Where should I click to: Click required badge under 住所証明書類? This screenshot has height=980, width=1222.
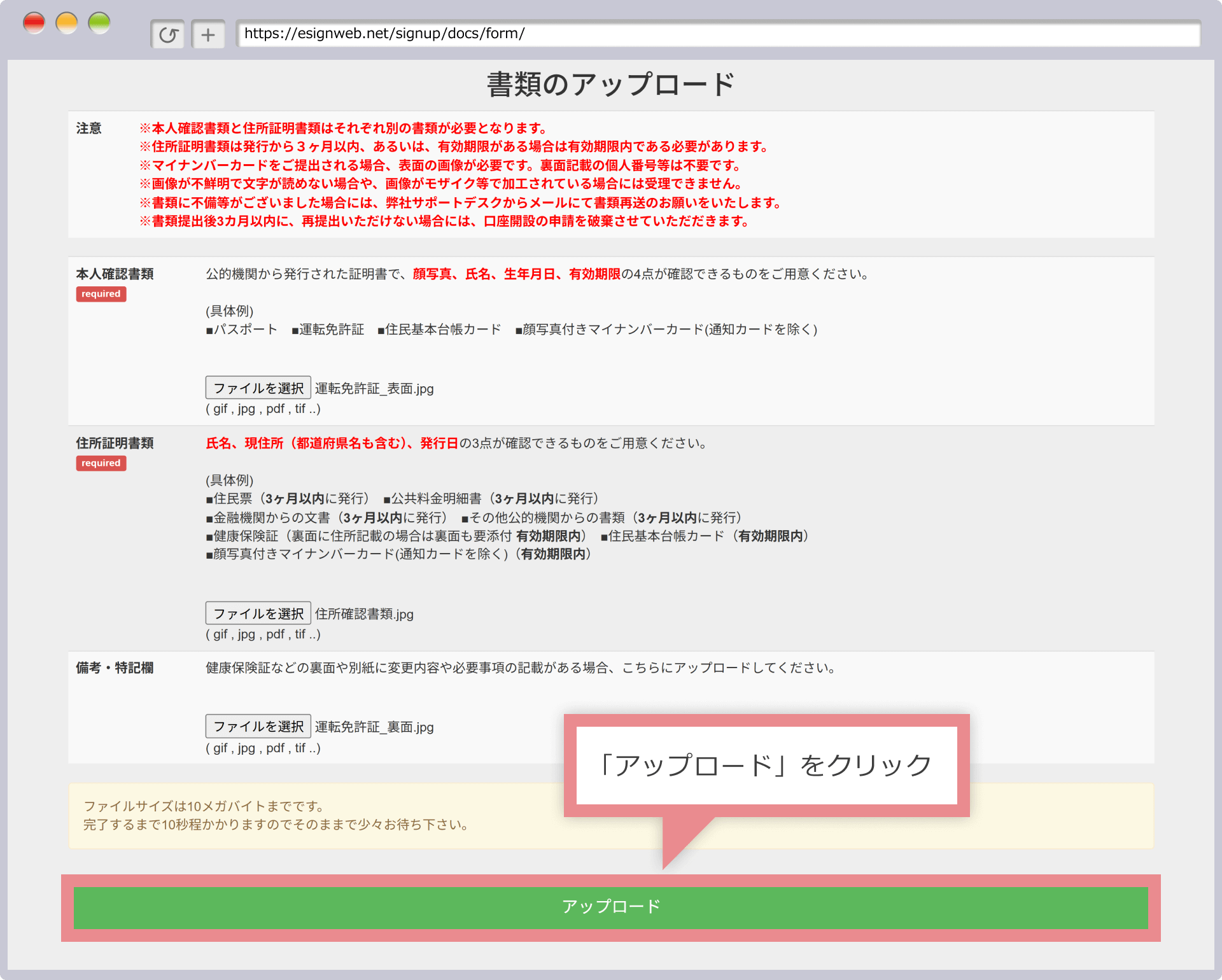(101, 463)
